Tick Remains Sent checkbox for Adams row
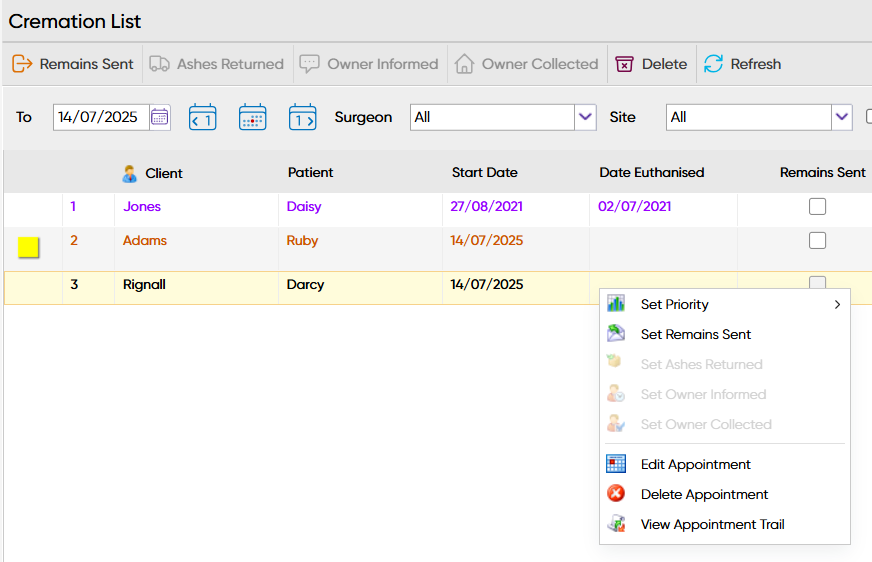 pyautogui.click(x=818, y=241)
